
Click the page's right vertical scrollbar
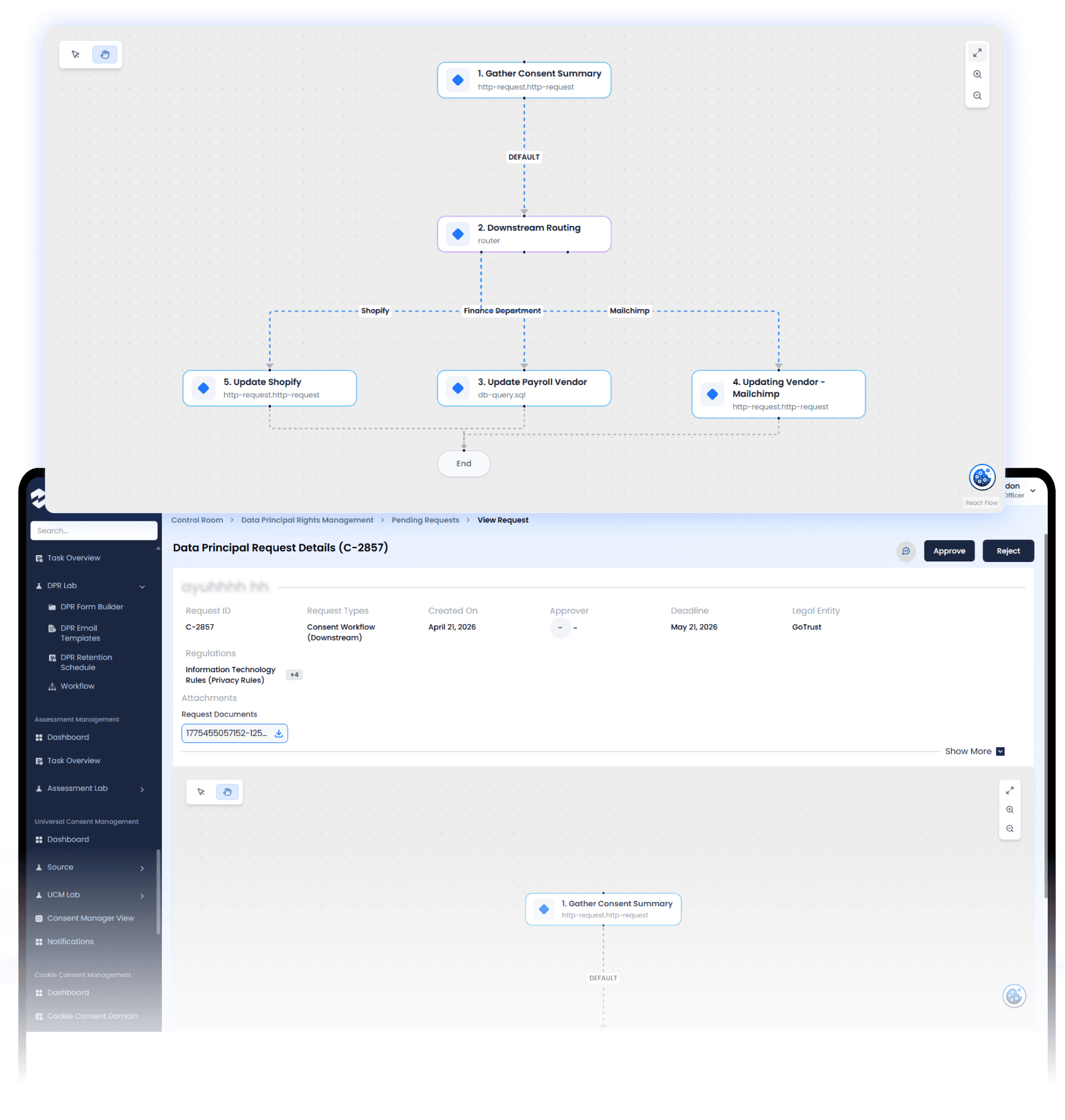coord(1045,715)
